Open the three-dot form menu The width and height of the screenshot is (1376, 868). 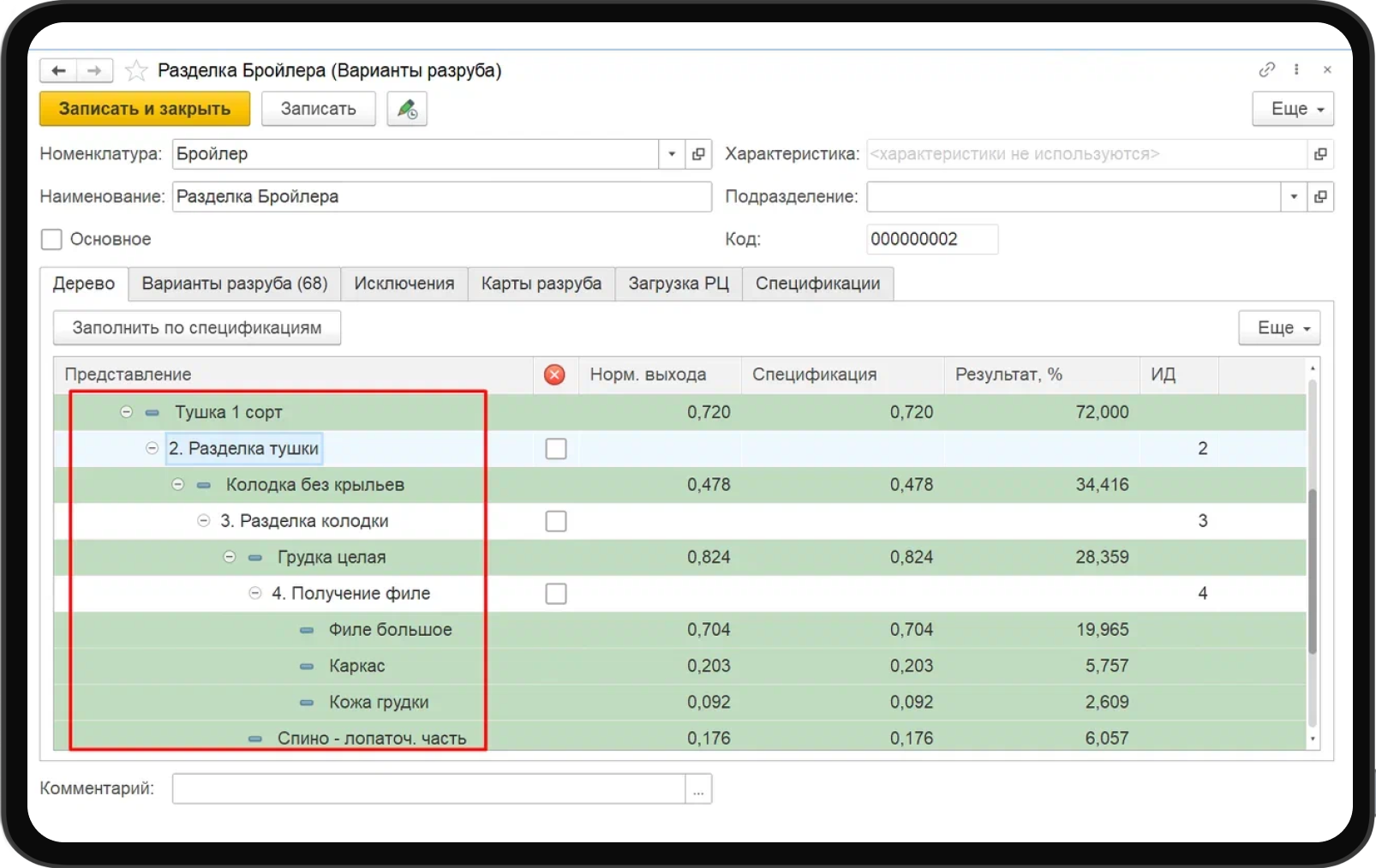1296,69
